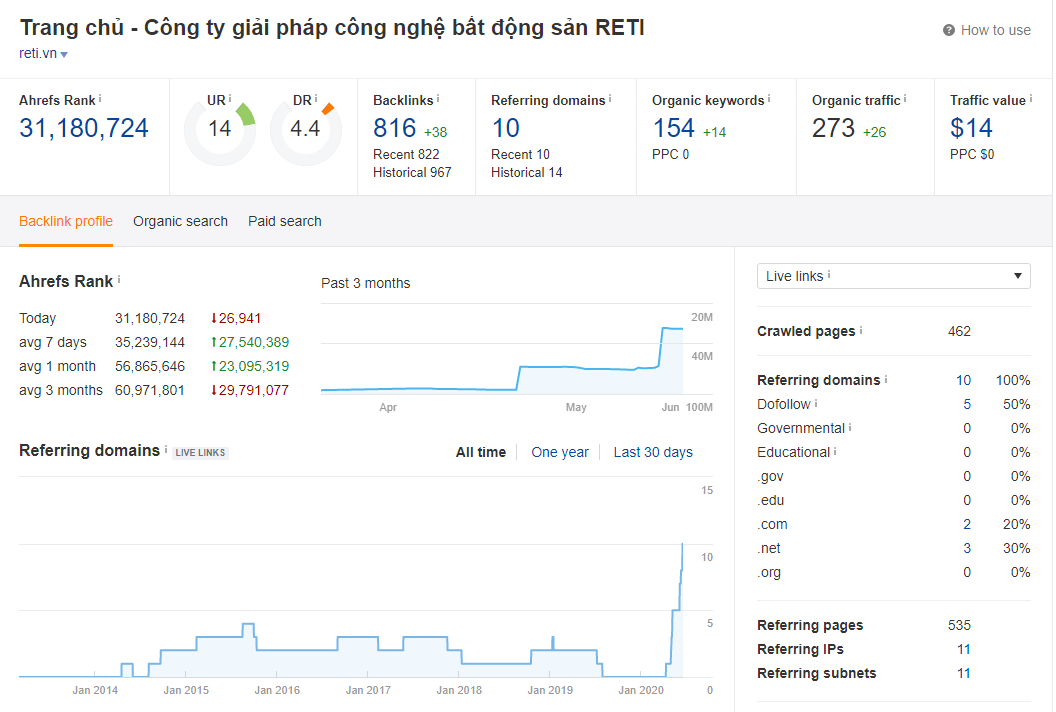Click the Organic keywords info icon
This screenshot has height=712, width=1056.
(769, 98)
